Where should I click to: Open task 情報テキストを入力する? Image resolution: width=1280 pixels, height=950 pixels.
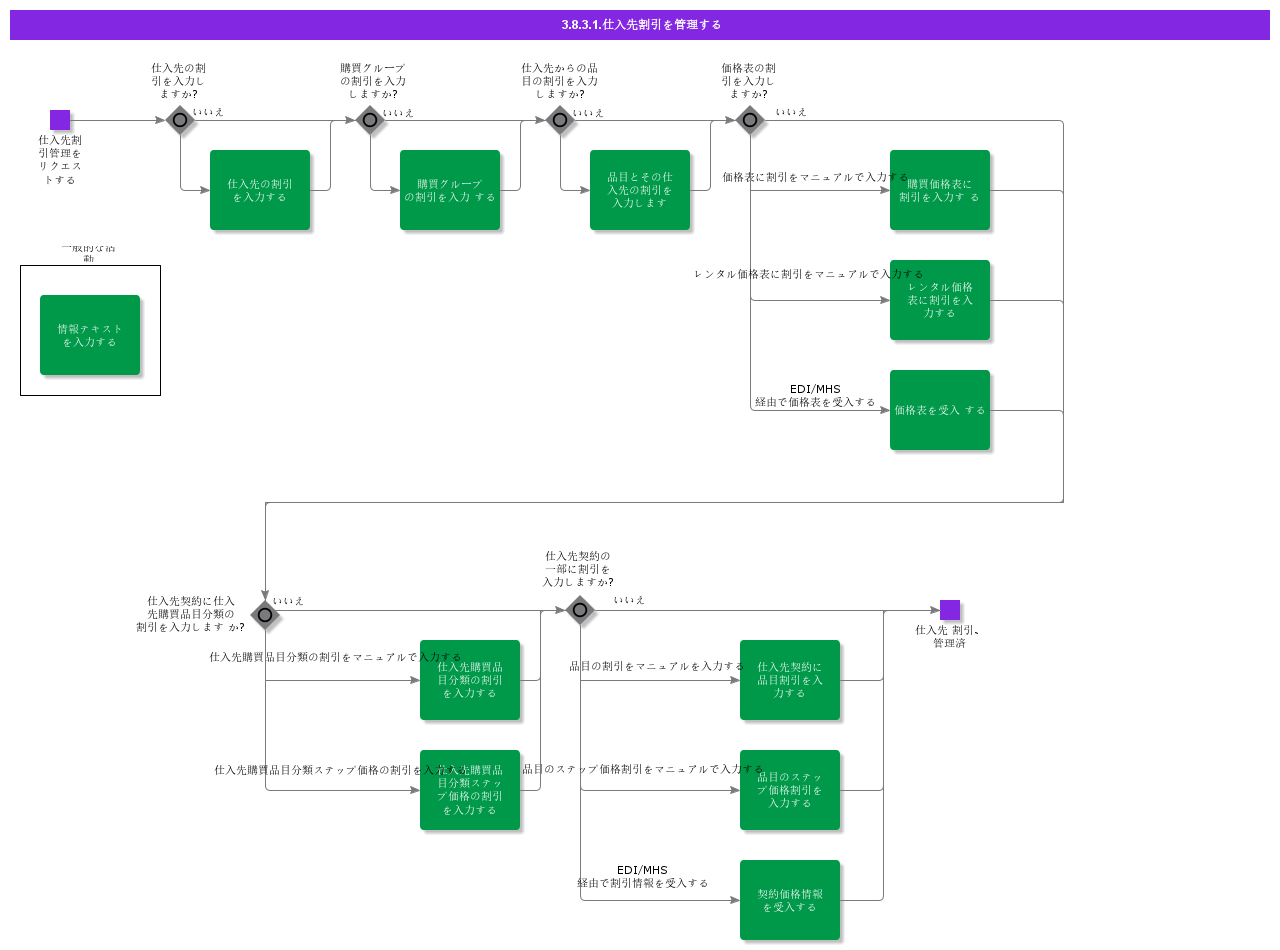tap(90, 335)
